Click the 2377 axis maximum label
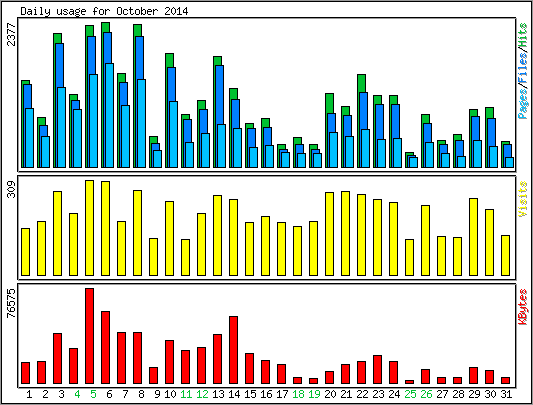Viewport: 533px width, 405px height. tap(12, 34)
